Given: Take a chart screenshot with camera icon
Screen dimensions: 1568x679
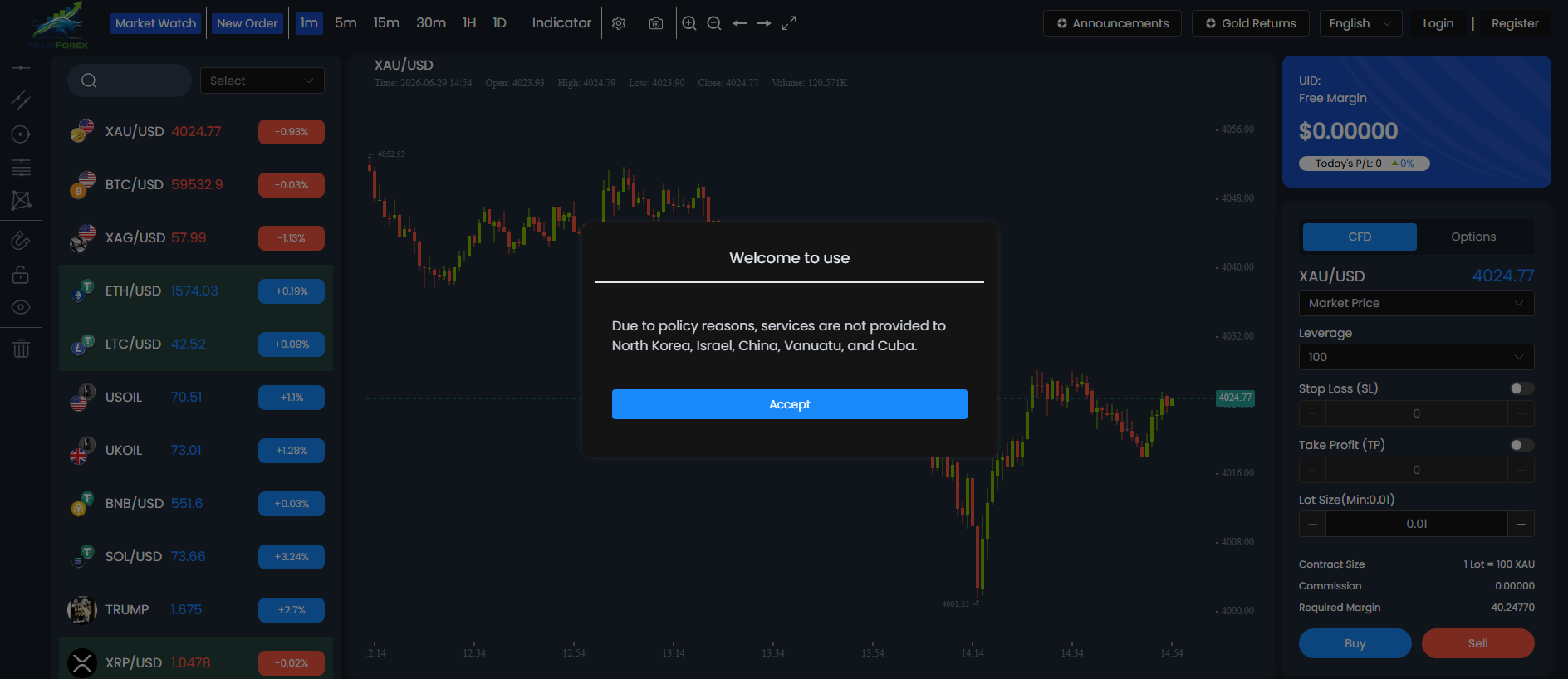Looking at the screenshot, I should point(656,23).
